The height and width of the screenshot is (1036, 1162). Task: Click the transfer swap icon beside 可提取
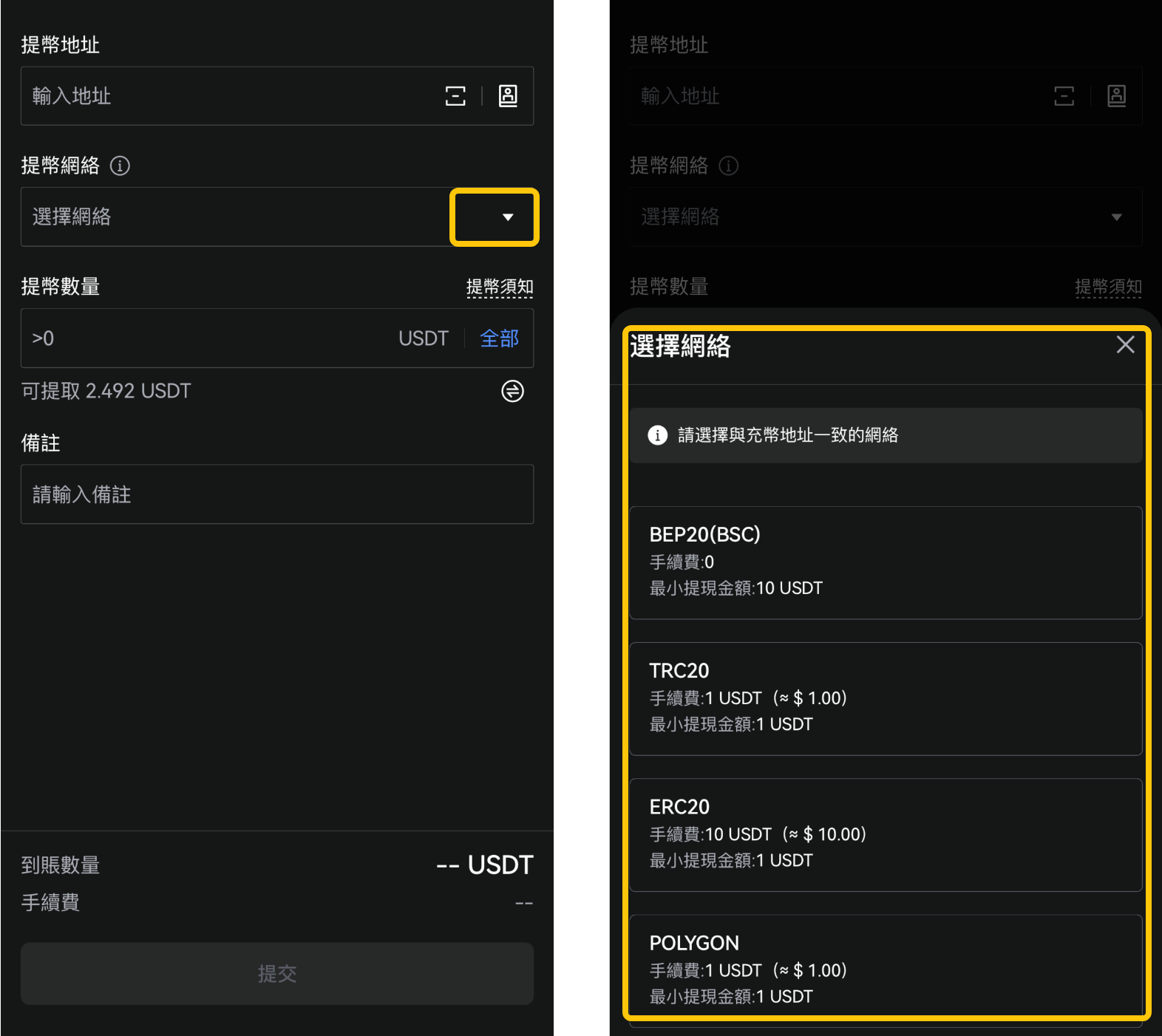pyautogui.click(x=512, y=391)
